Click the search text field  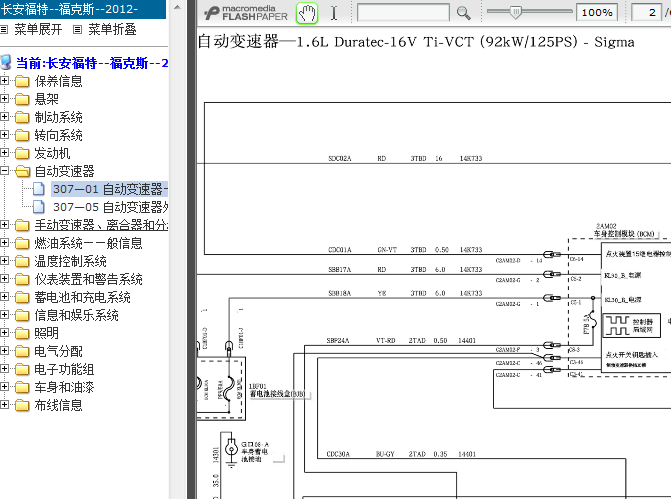403,13
